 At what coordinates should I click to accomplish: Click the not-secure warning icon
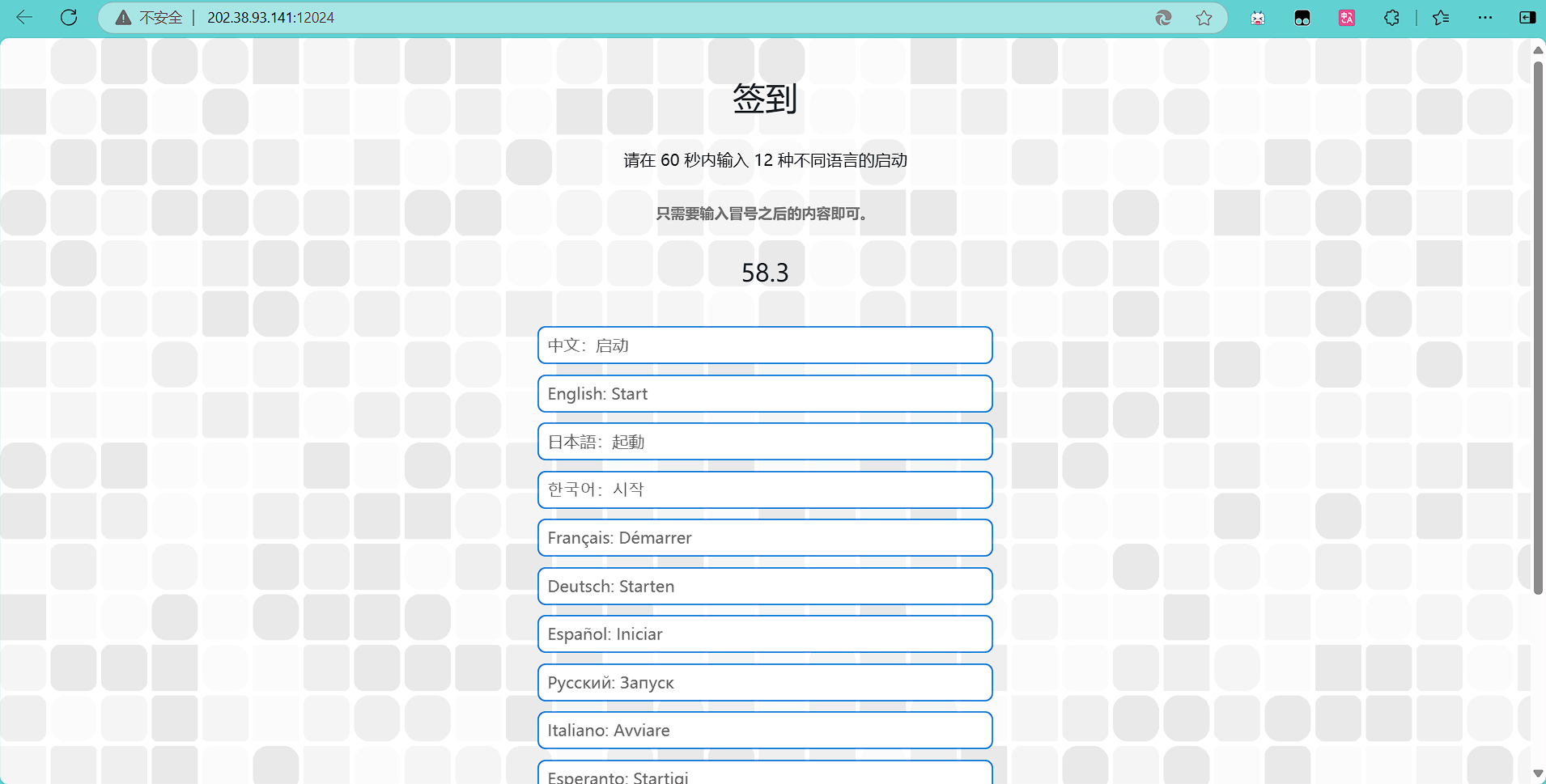pos(123,18)
